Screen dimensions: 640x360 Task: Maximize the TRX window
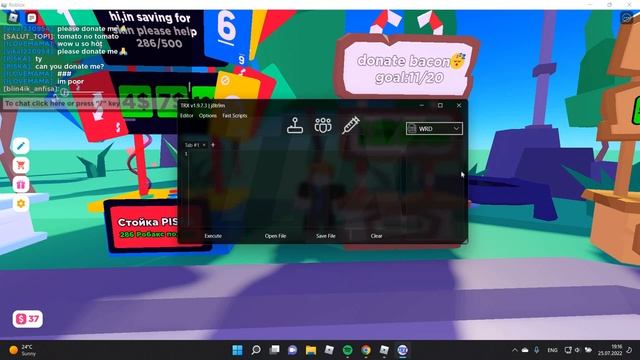pos(440,105)
